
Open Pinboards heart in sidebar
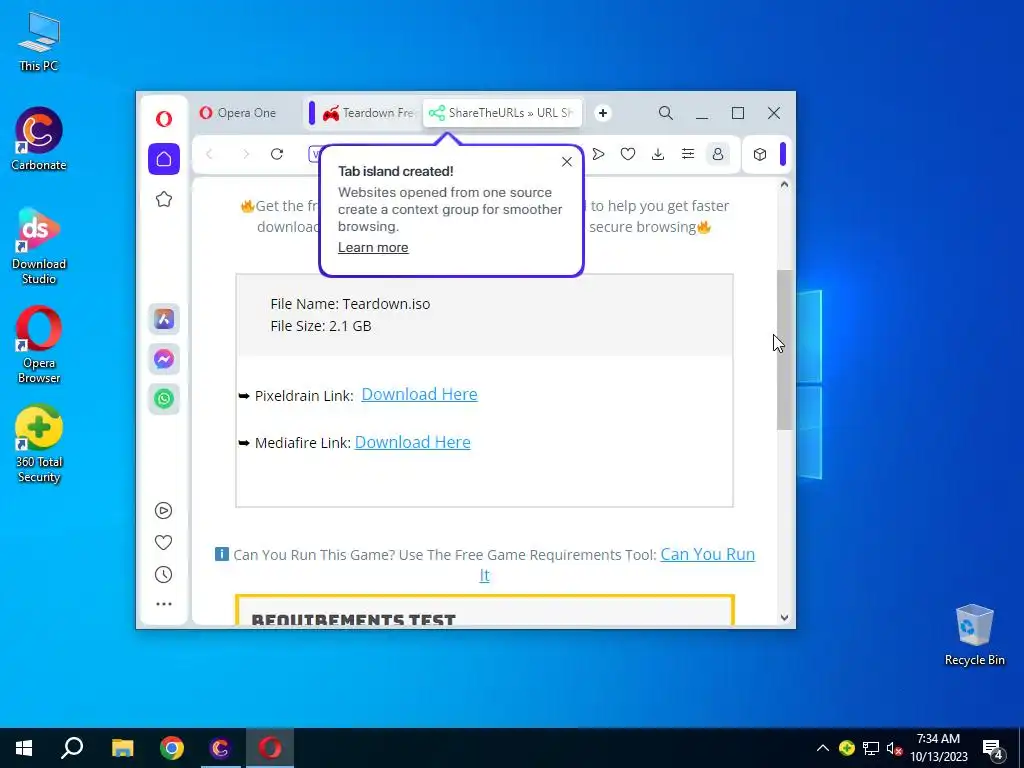coord(163,542)
